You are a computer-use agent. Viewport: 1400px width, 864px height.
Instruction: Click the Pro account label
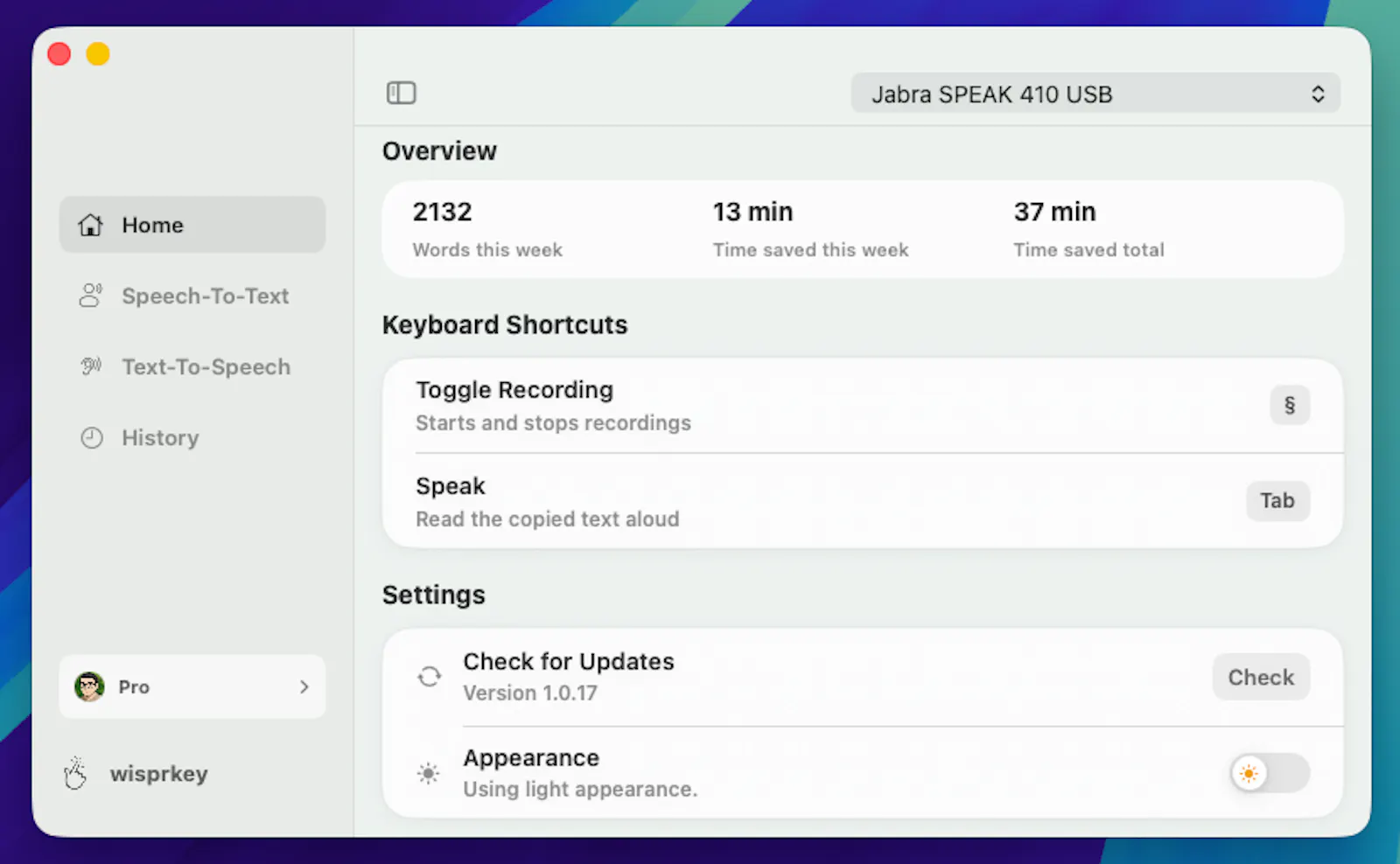click(x=134, y=687)
